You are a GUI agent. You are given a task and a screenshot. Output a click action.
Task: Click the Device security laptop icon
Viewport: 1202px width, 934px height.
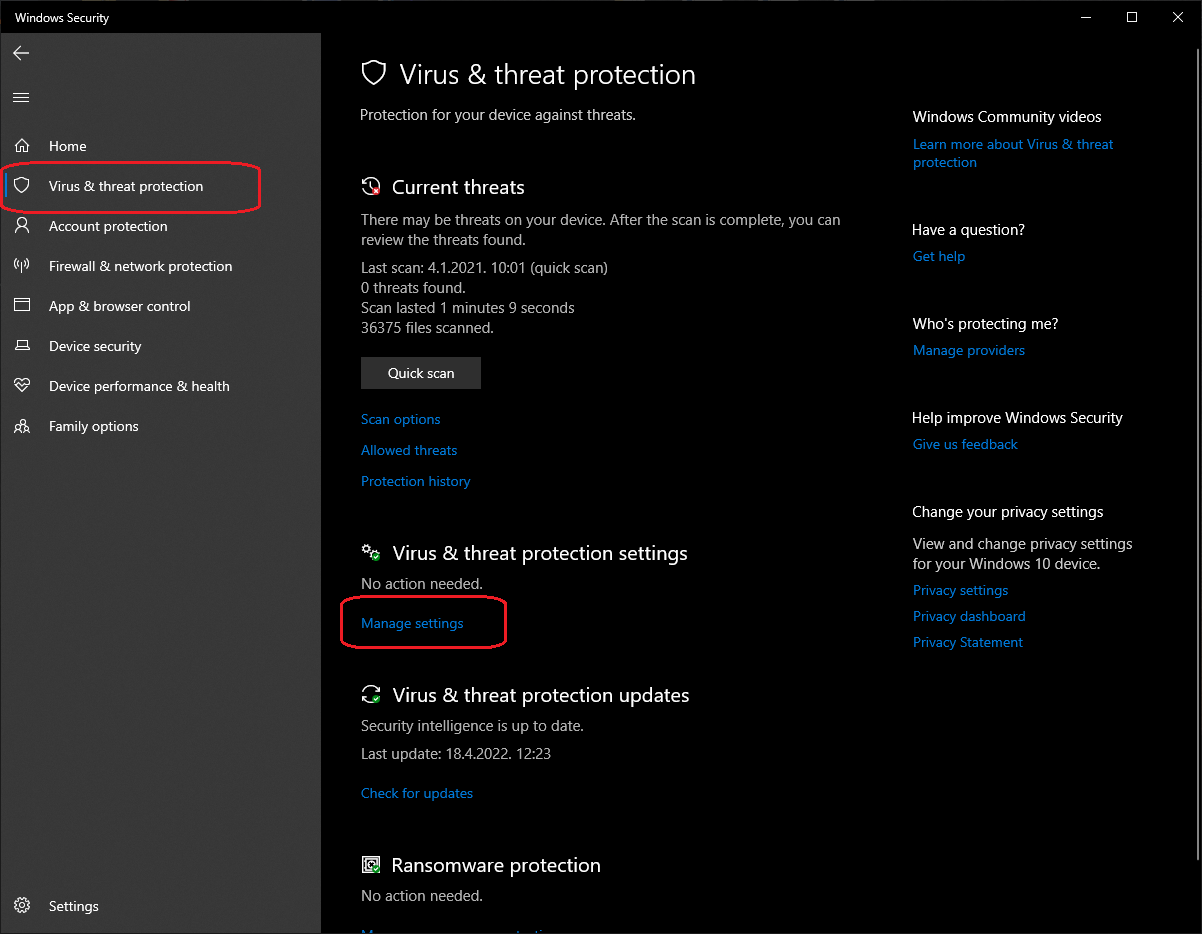[22, 346]
